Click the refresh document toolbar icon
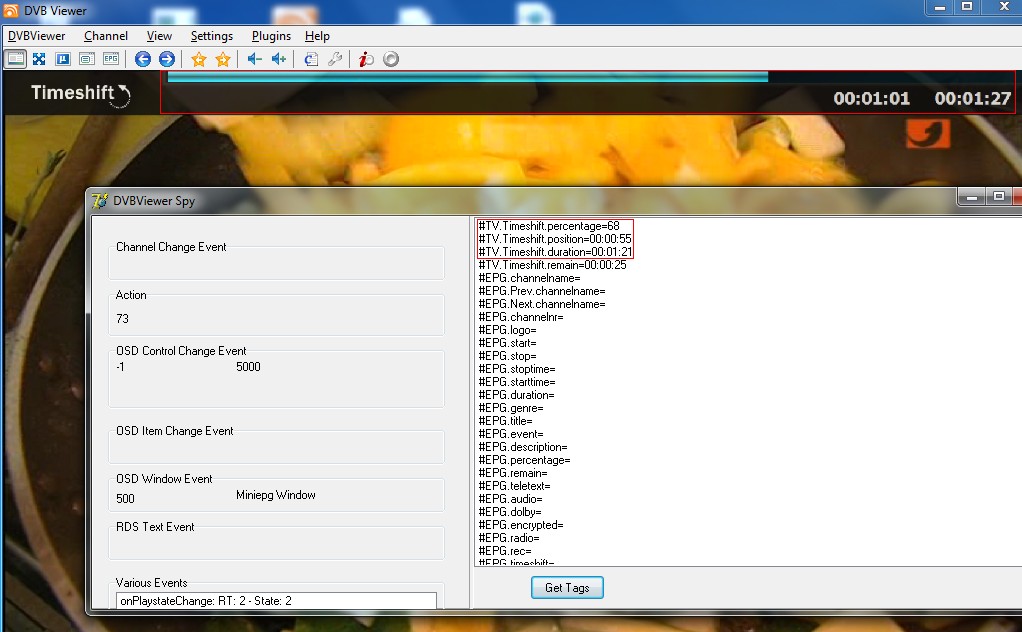The width and height of the screenshot is (1022, 632). pos(311,59)
